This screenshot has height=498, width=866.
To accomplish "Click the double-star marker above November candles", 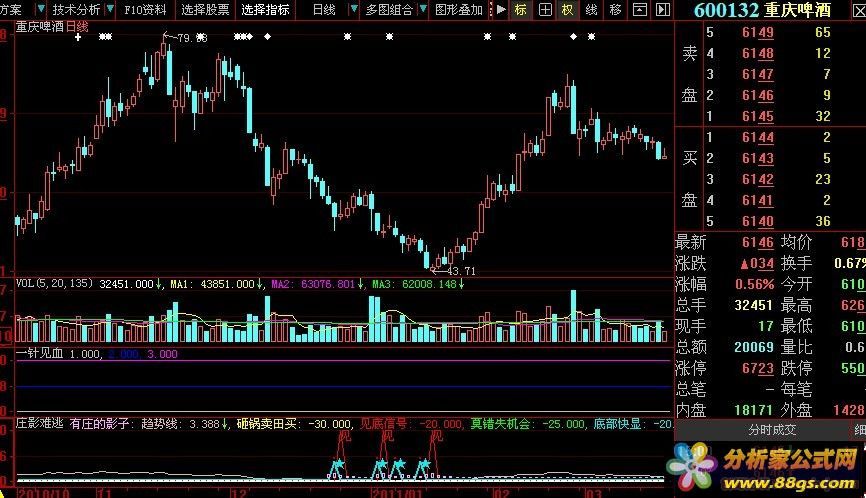I will click(105, 36).
